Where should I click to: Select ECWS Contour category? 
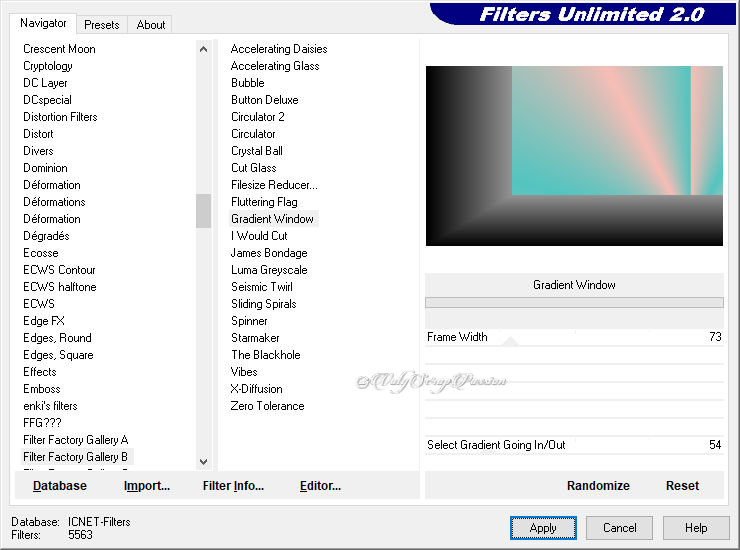tap(59, 270)
